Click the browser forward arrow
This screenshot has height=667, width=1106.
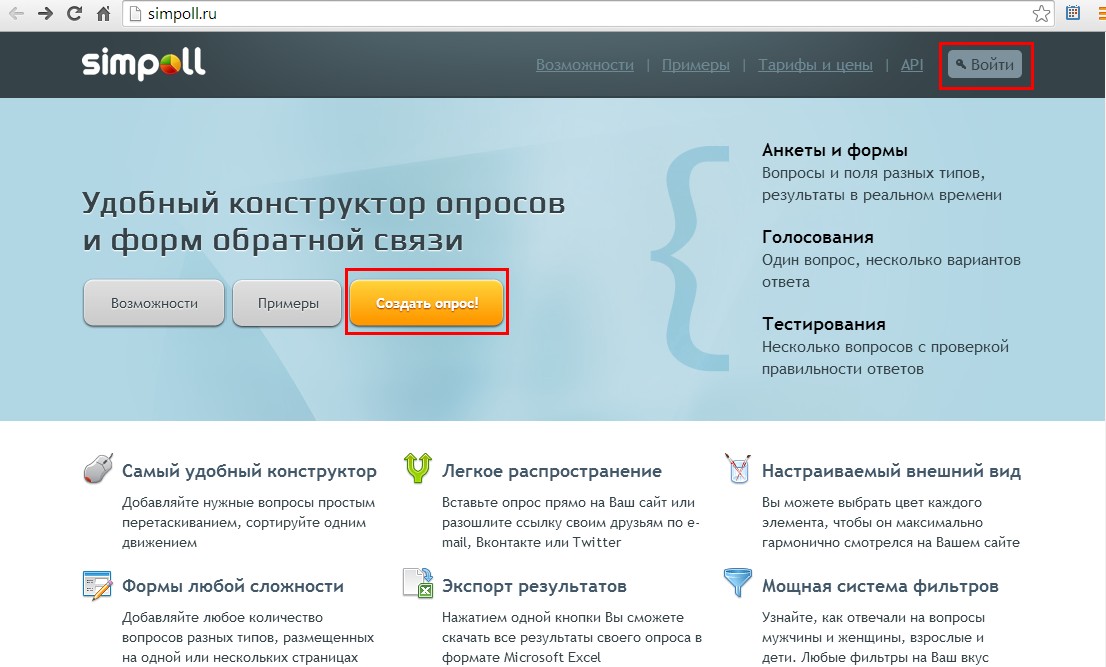pos(46,14)
